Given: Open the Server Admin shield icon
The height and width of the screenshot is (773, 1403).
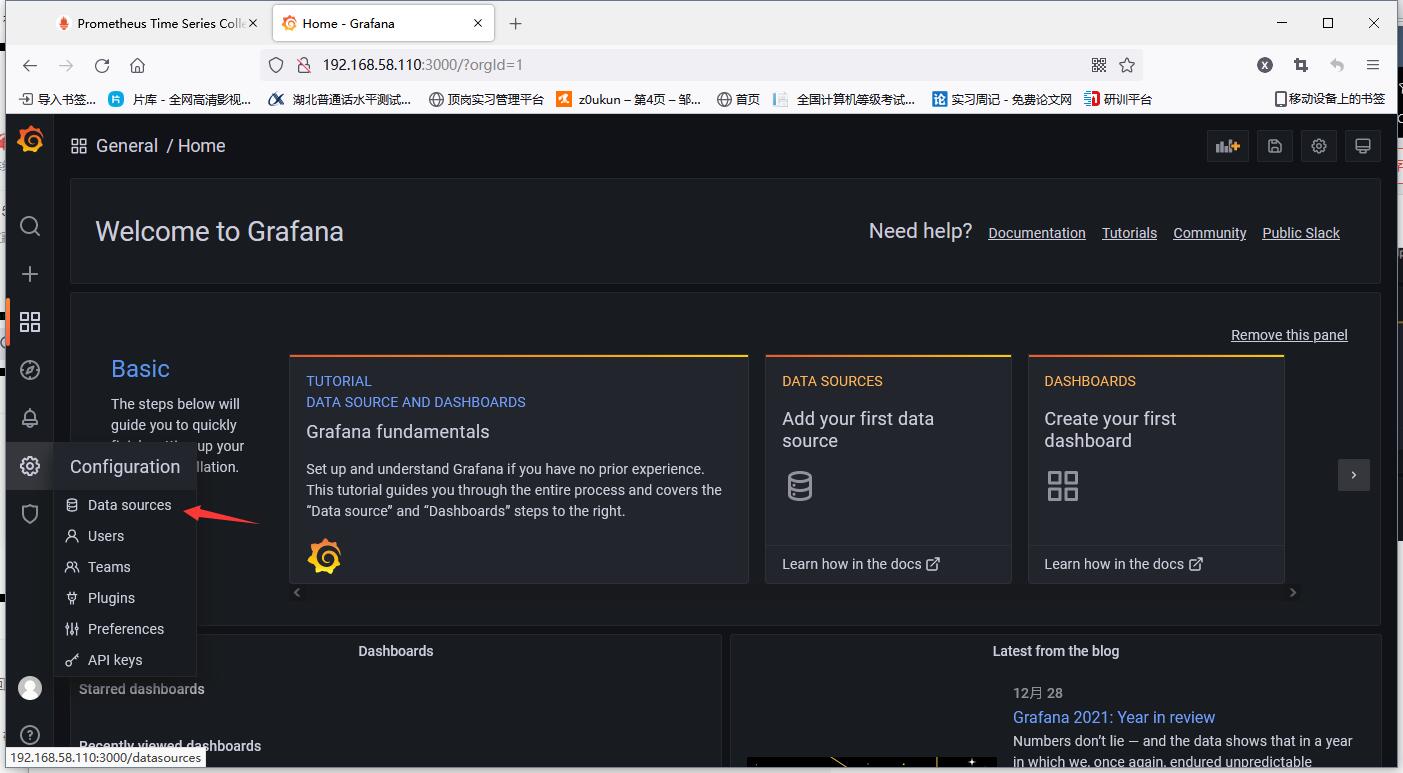Looking at the screenshot, I should [x=30, y=514].
